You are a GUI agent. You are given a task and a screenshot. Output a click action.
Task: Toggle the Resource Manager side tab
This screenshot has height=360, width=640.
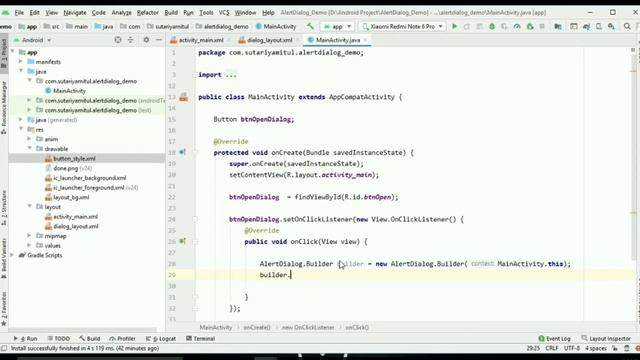(4, 108)
